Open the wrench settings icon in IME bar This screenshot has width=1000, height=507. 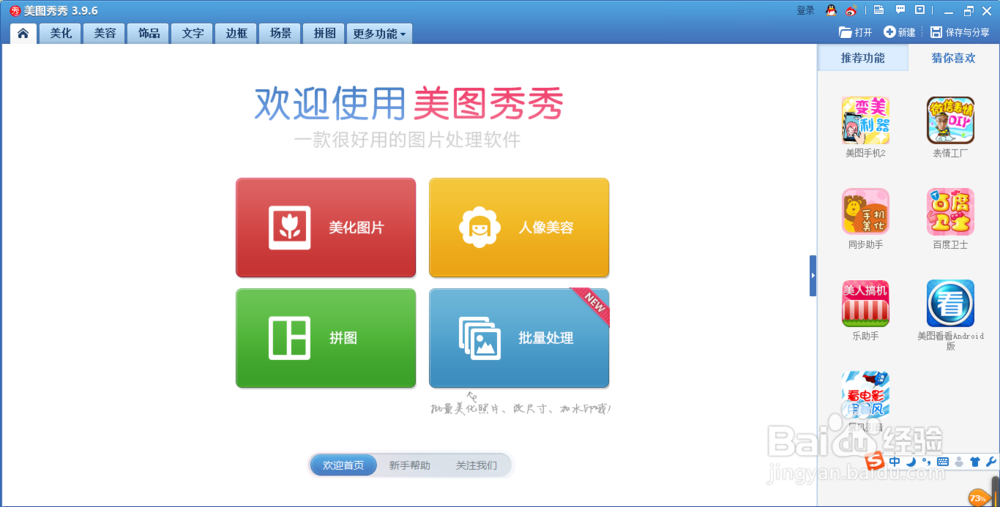(990, 462)
